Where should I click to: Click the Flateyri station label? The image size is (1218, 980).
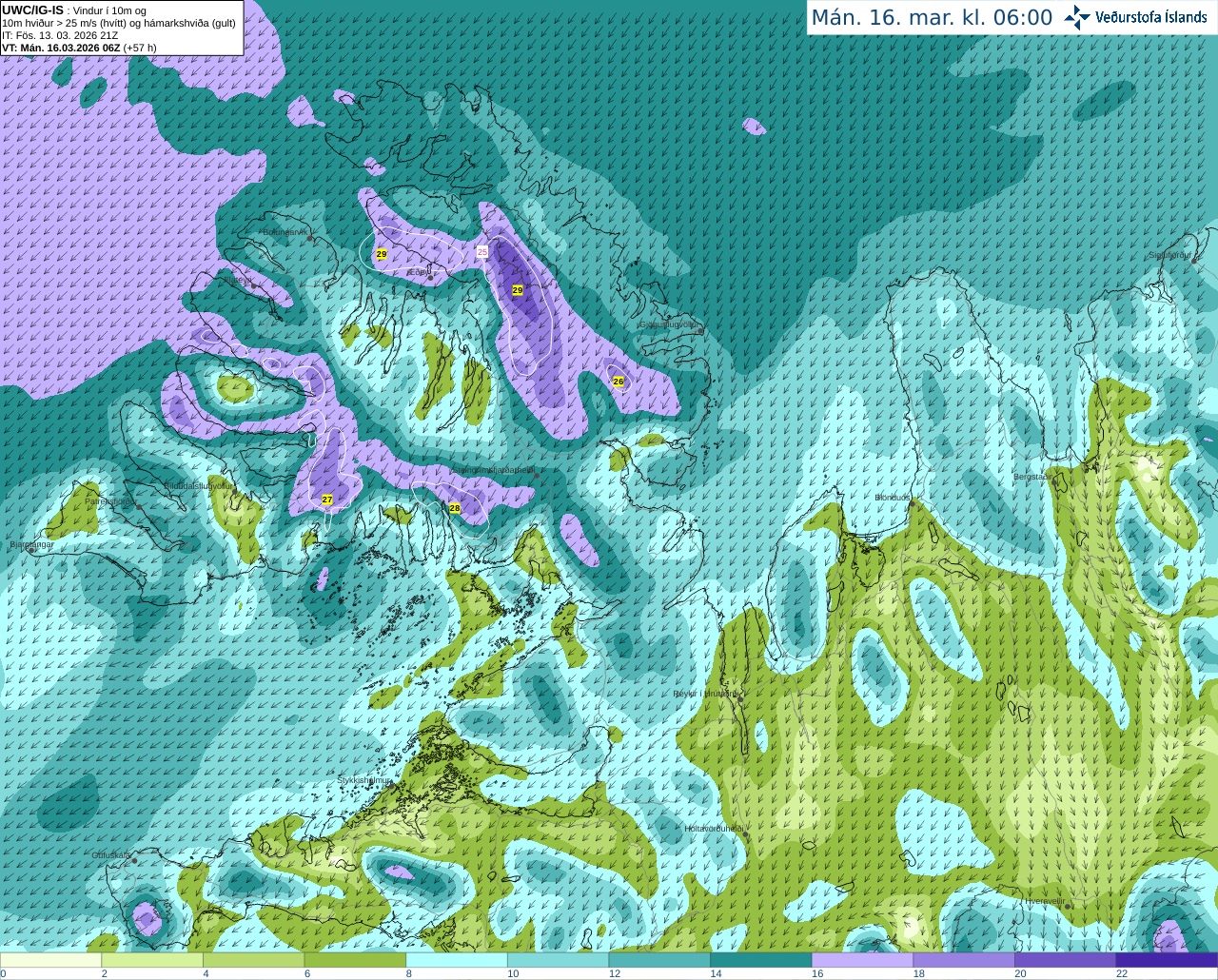pos(237,281)
